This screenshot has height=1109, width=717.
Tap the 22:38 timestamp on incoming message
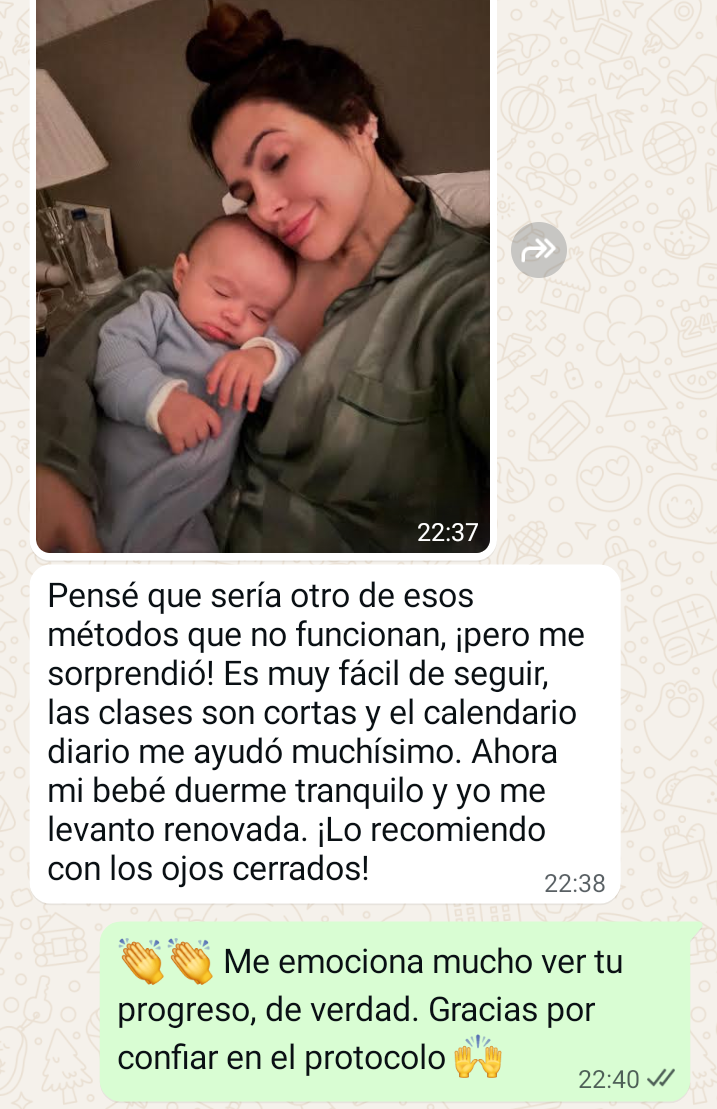[574, 883]
